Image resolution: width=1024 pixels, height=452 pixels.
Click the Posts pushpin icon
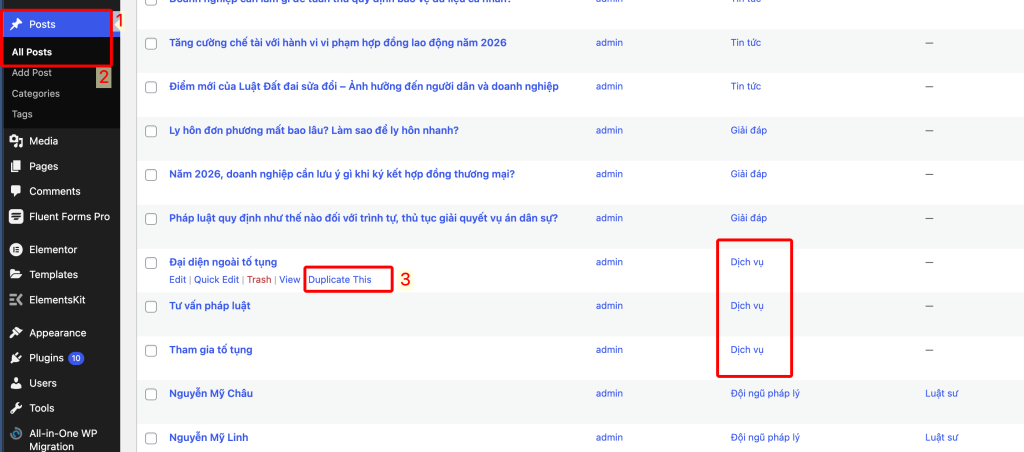pos(16,24)
